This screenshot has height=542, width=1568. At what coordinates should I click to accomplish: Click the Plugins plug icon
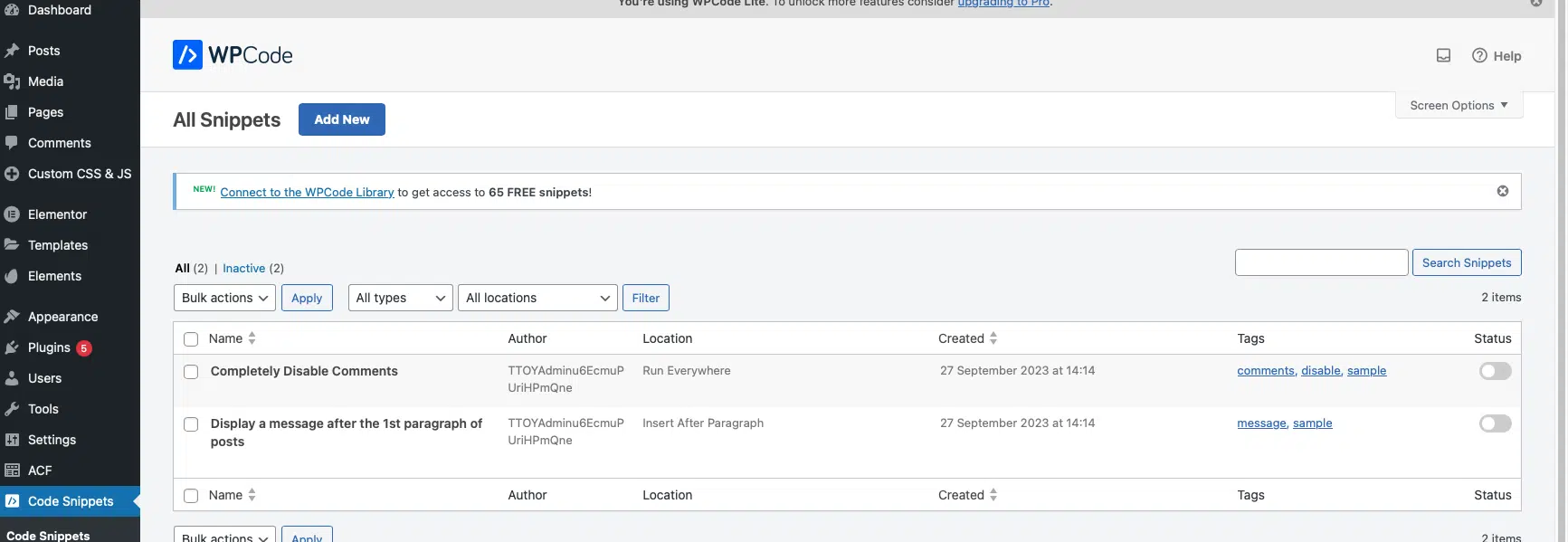pyautogui.click(x=12, y=347)
